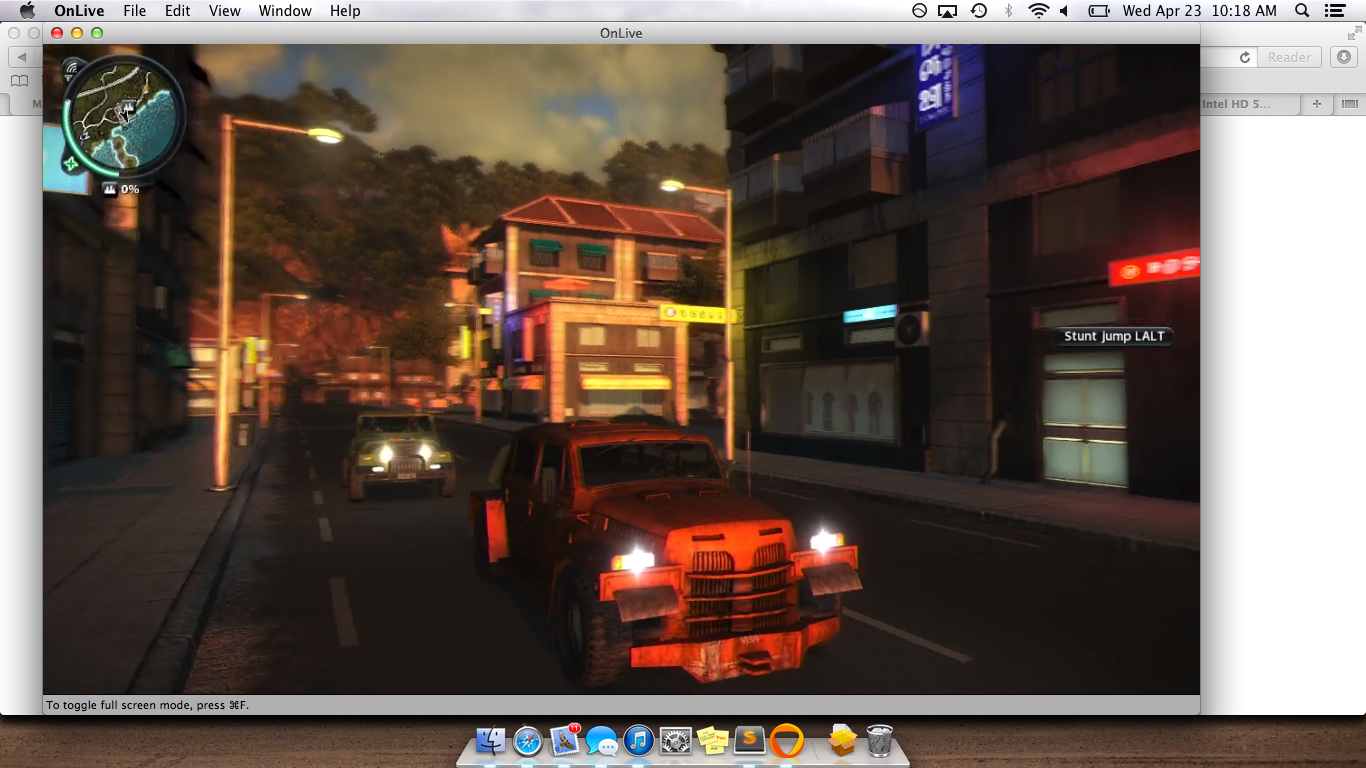The width and height of the screenshot is (1366, 768).
Task: Open Mail with 11 unread badge
Action: point(565,741)
